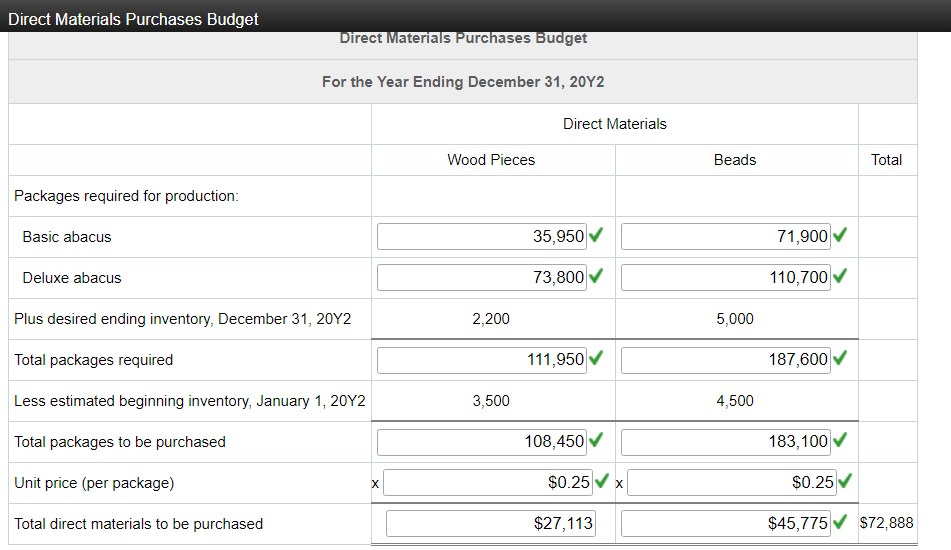
Task: Select Wood Pieces unit price $0.25 field
Action: pos(488,483)
